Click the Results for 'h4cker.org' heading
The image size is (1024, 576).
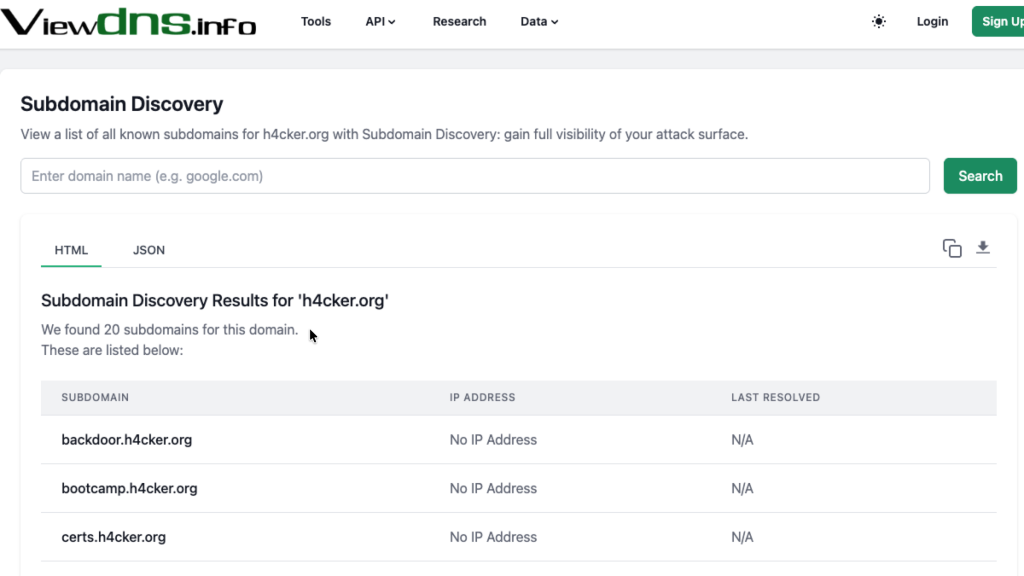[215, 300]
